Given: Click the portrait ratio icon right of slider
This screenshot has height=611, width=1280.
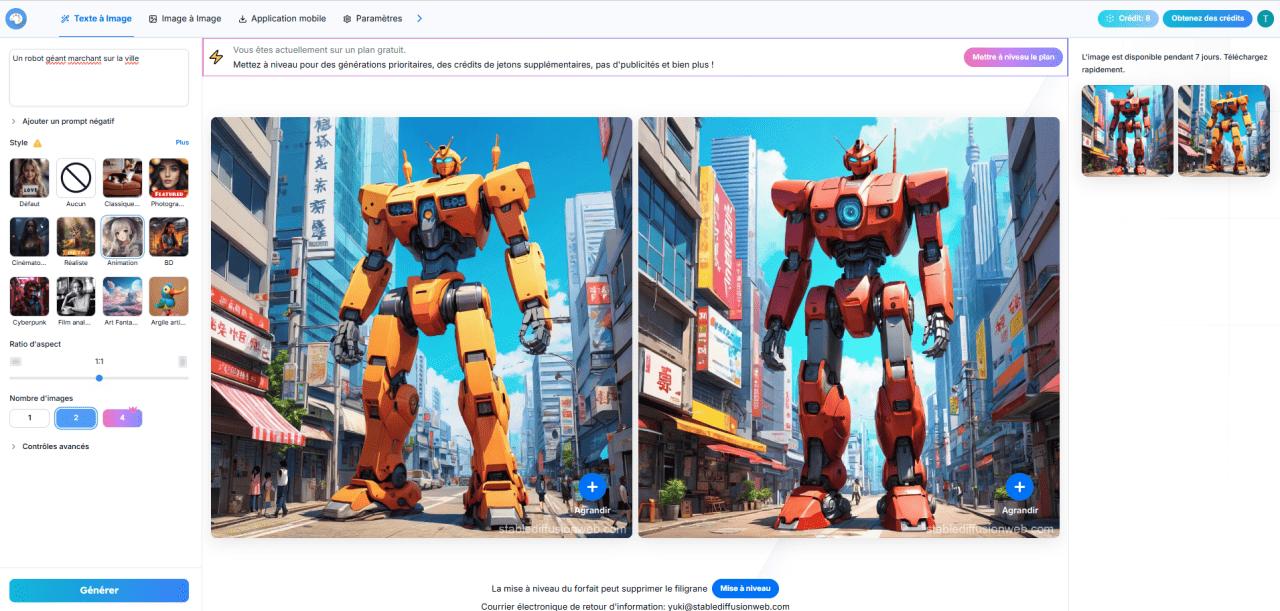Looking at the screenshot, I should 183,361.
